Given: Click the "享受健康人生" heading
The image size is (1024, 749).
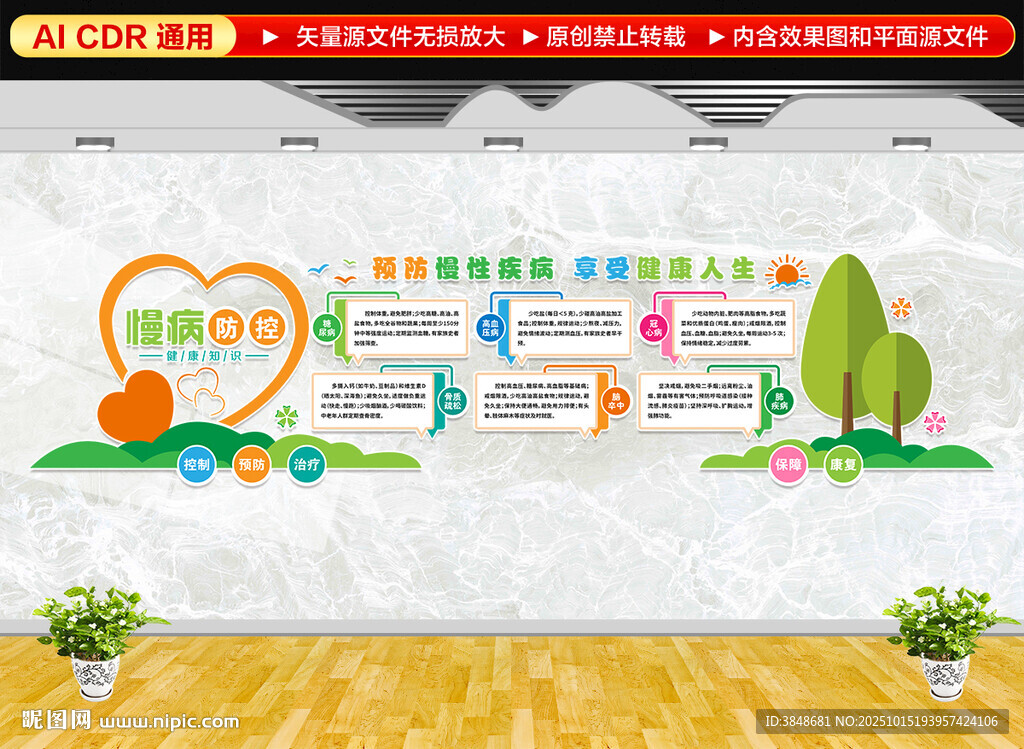Looking at the screenshot, I should point(664,268).
